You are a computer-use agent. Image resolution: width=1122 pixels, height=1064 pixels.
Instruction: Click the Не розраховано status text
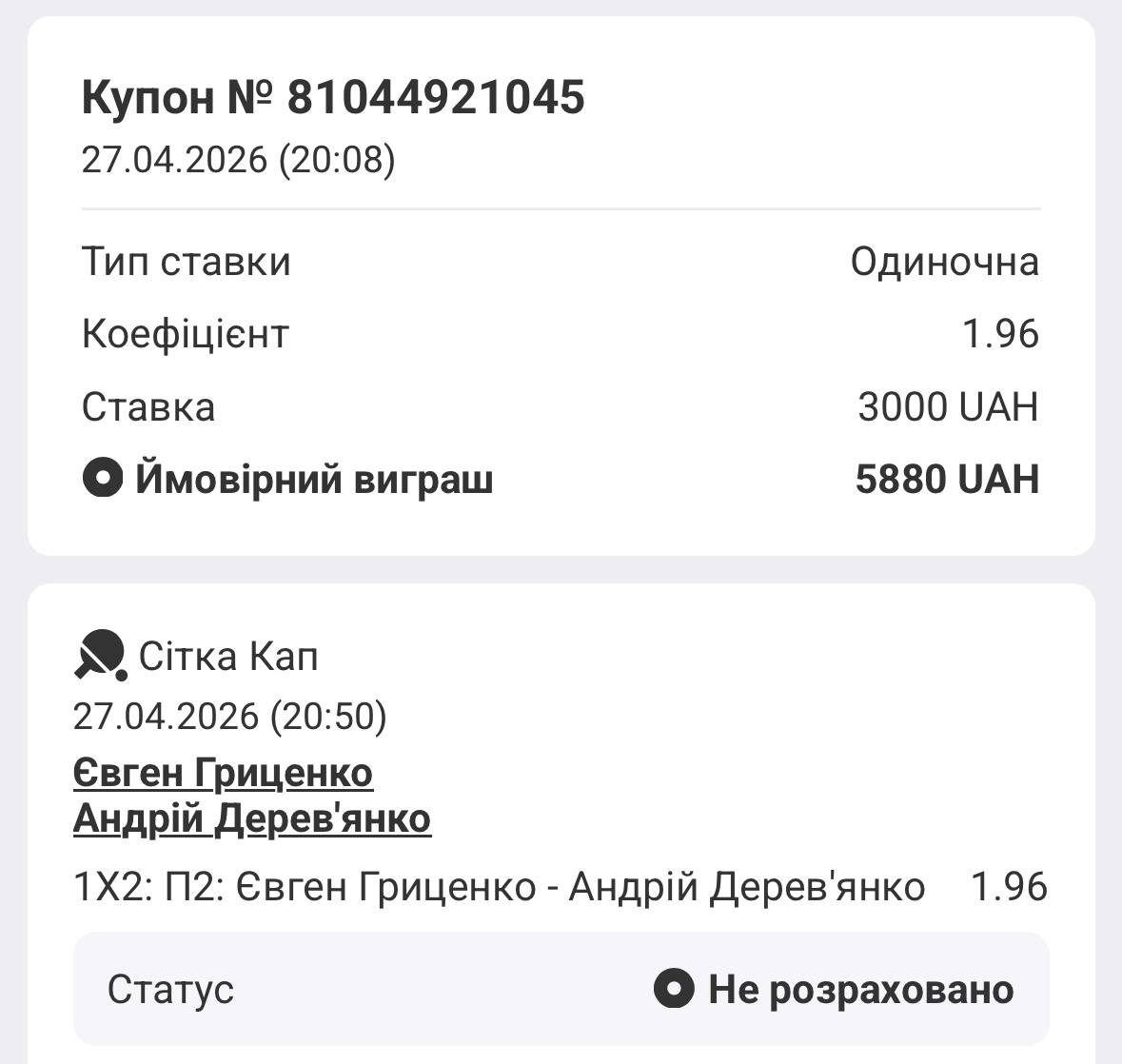pos(860,990)
